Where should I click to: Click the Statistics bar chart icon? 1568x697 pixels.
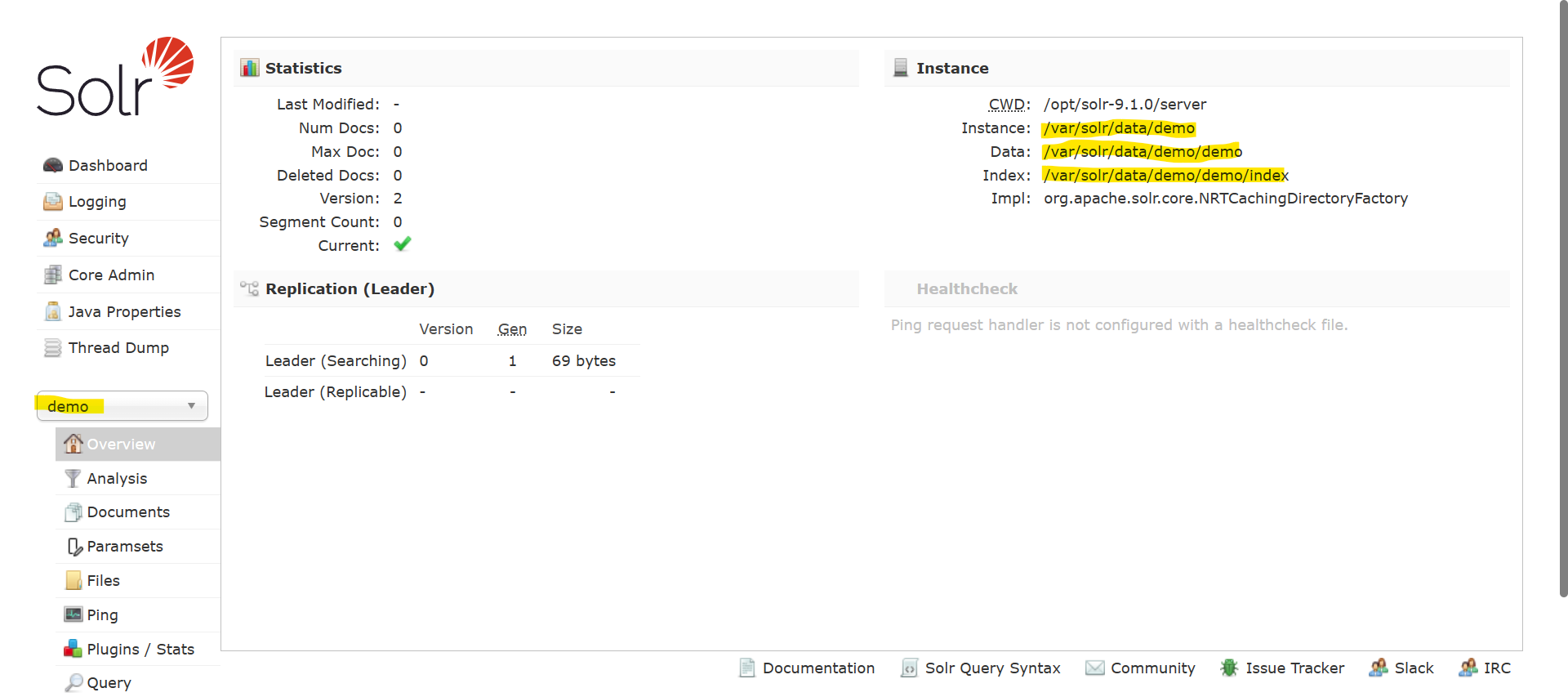coord(250,68)
